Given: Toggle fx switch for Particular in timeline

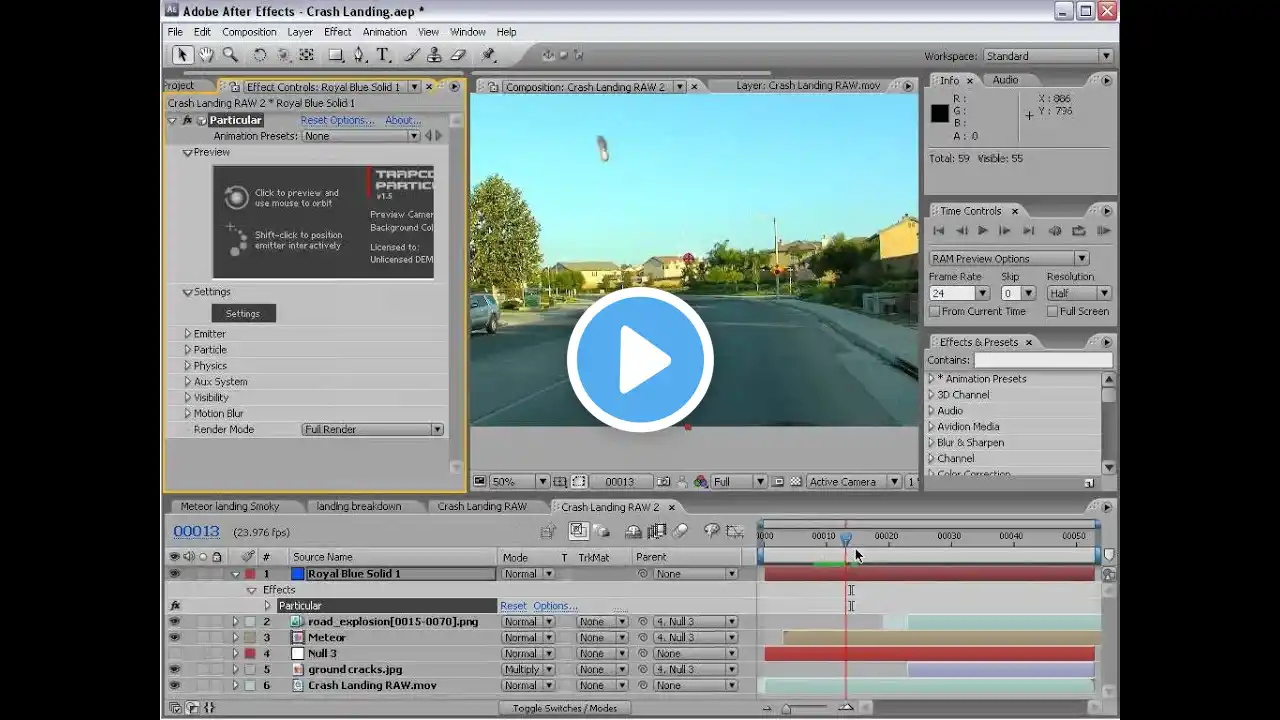Looking at the screenshot, I should tap(175, 606).
